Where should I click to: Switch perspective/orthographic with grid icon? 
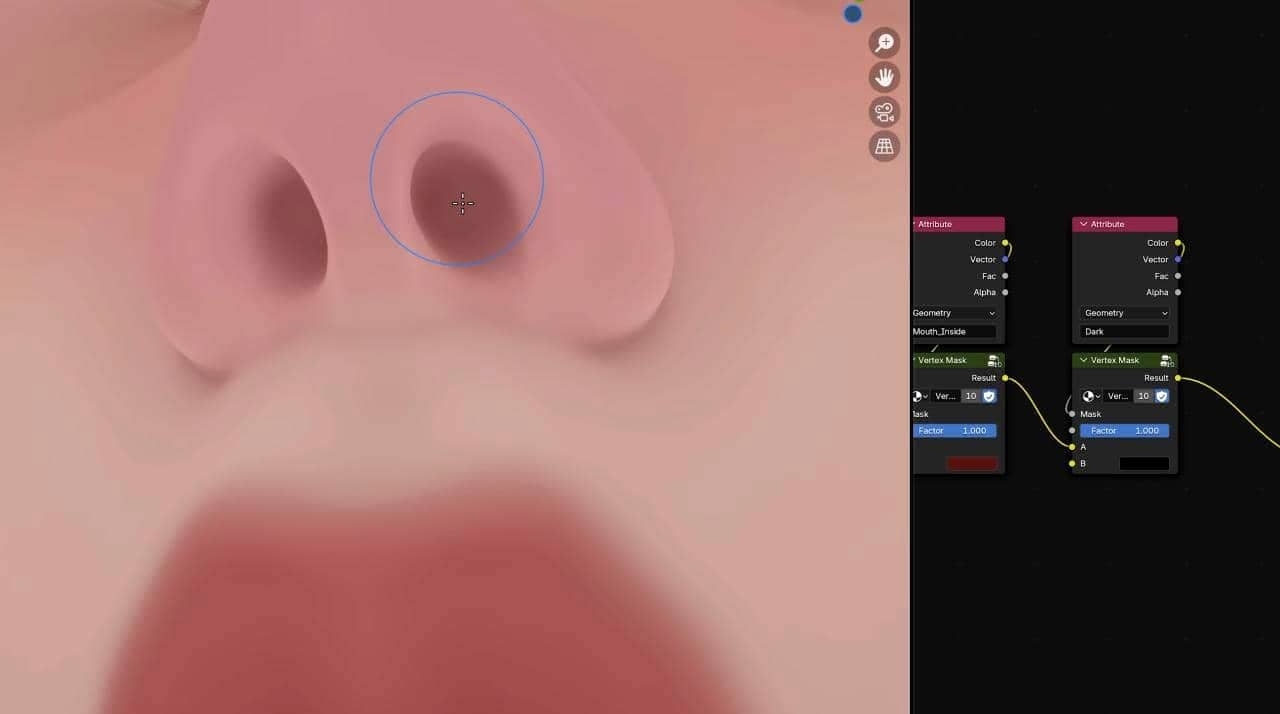[x=884, y=147]
